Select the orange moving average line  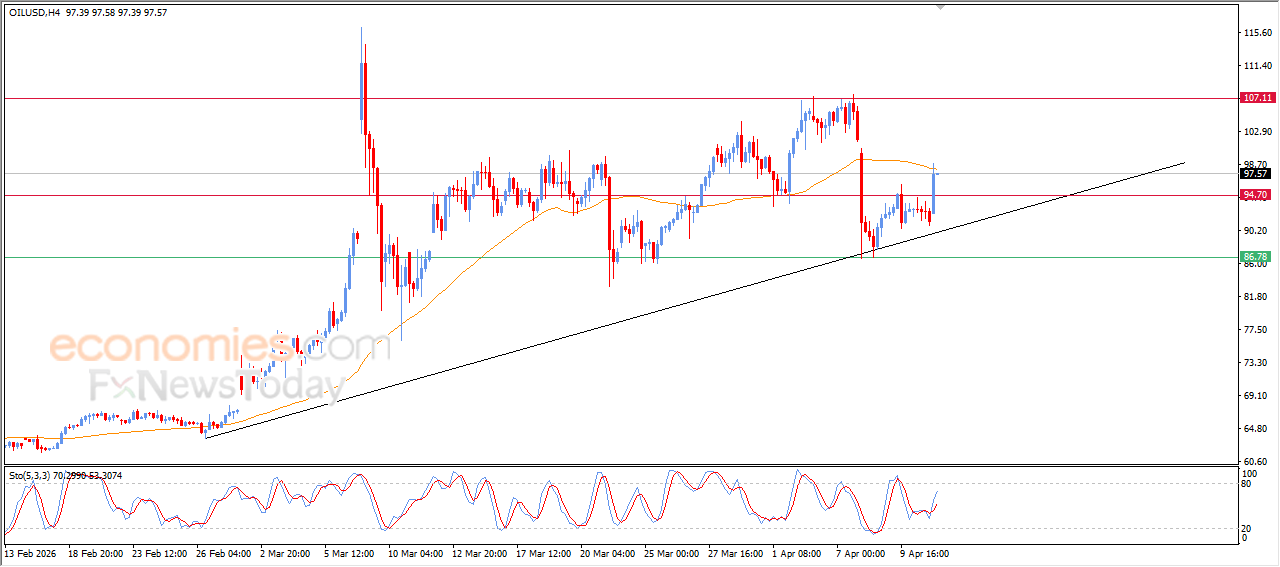(480, 247)
